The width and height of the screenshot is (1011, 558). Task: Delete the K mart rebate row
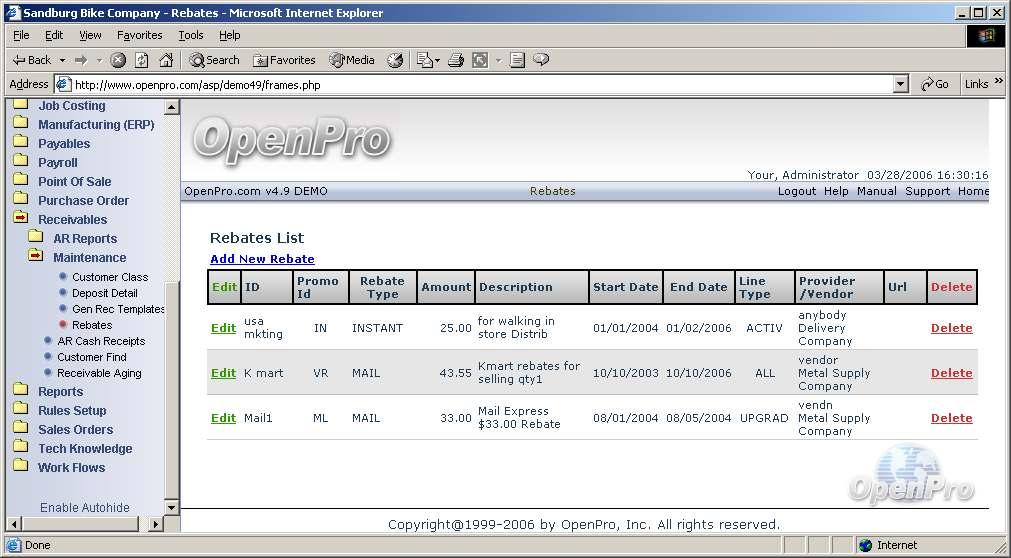(951, 373)
